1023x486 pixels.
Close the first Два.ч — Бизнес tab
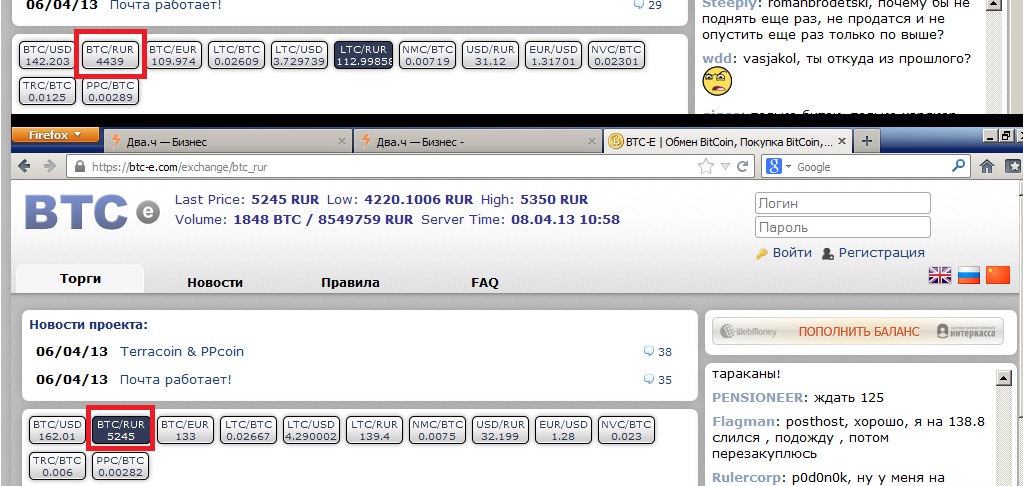342,141
